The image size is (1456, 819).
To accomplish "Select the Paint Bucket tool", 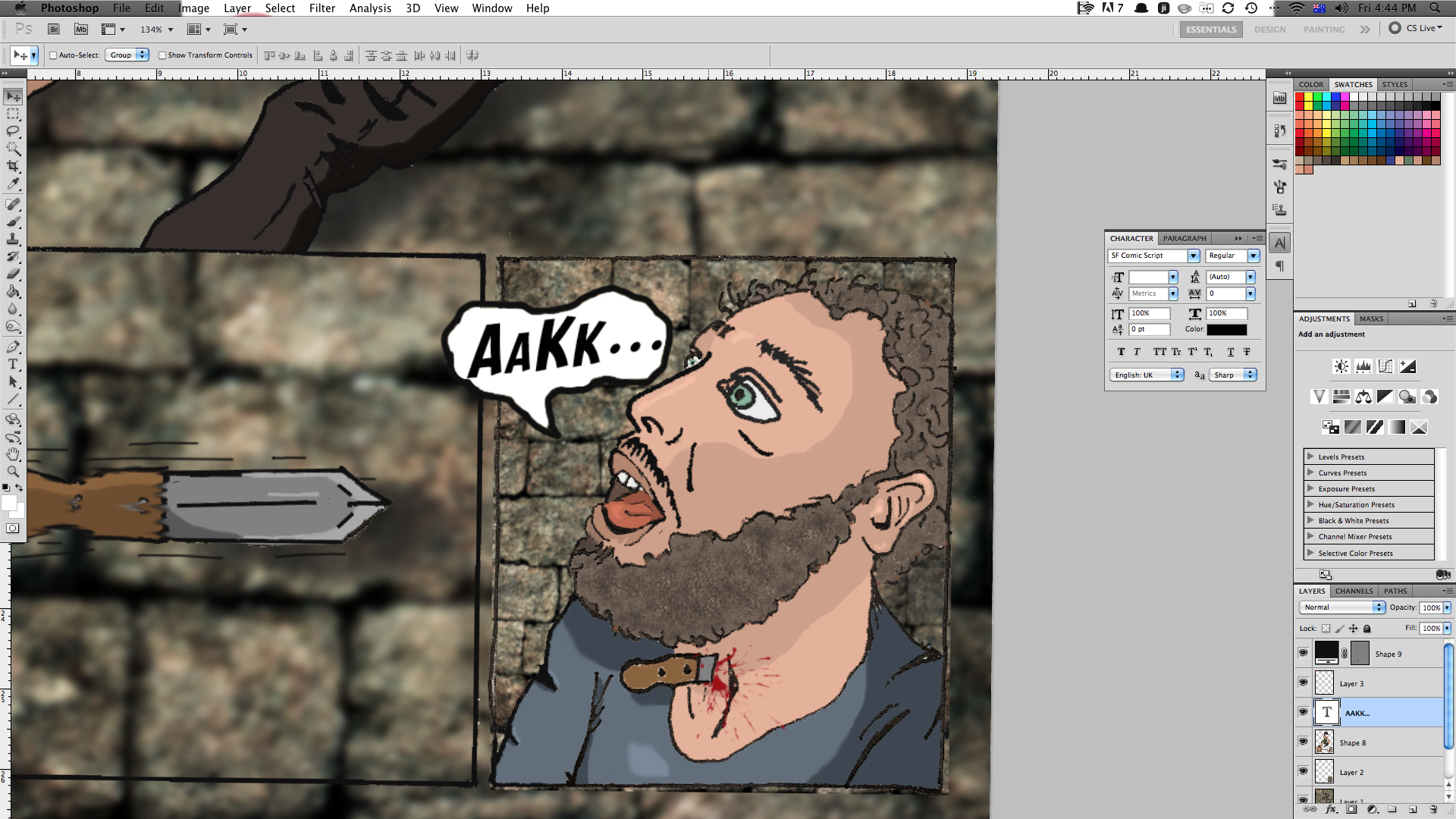I will [13, 291].
